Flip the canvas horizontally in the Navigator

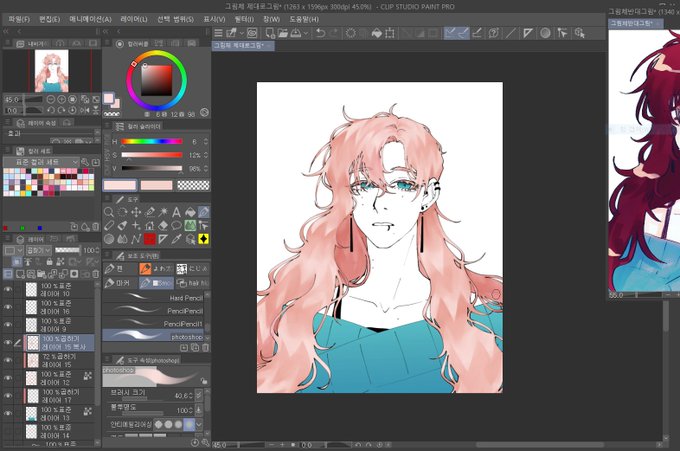click(x=84, y=111)
